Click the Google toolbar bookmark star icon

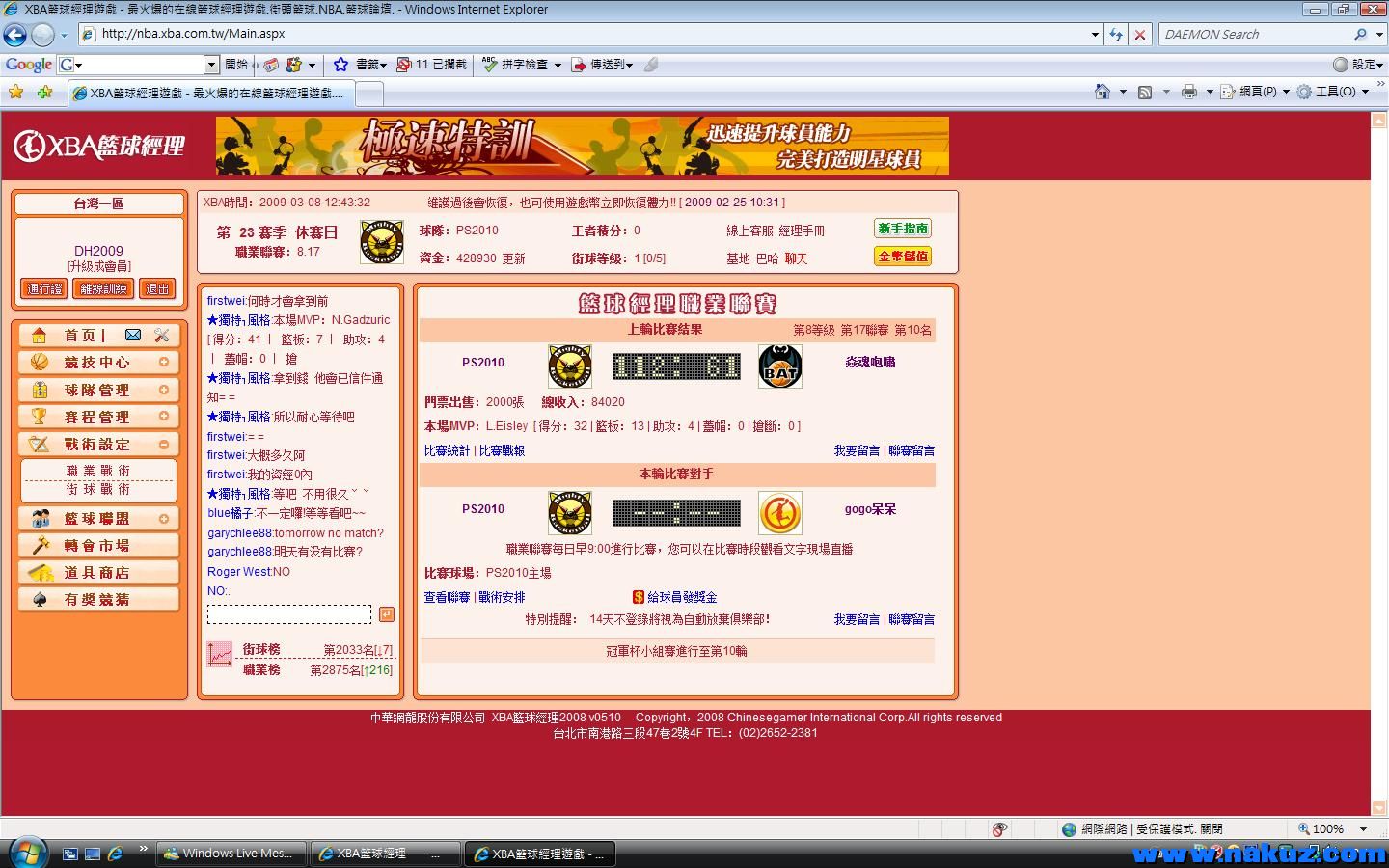(x=340, y=65)
